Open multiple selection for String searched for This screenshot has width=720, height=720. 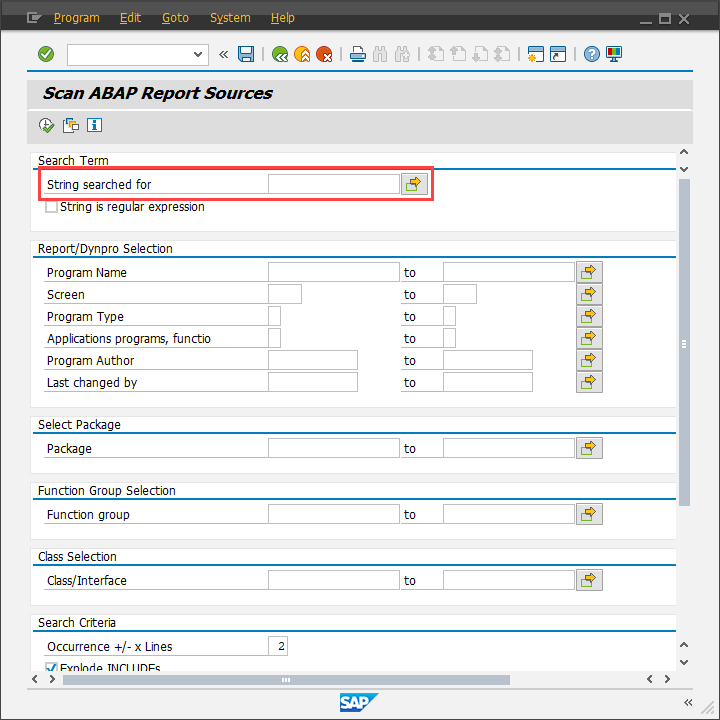click(414, 184)
